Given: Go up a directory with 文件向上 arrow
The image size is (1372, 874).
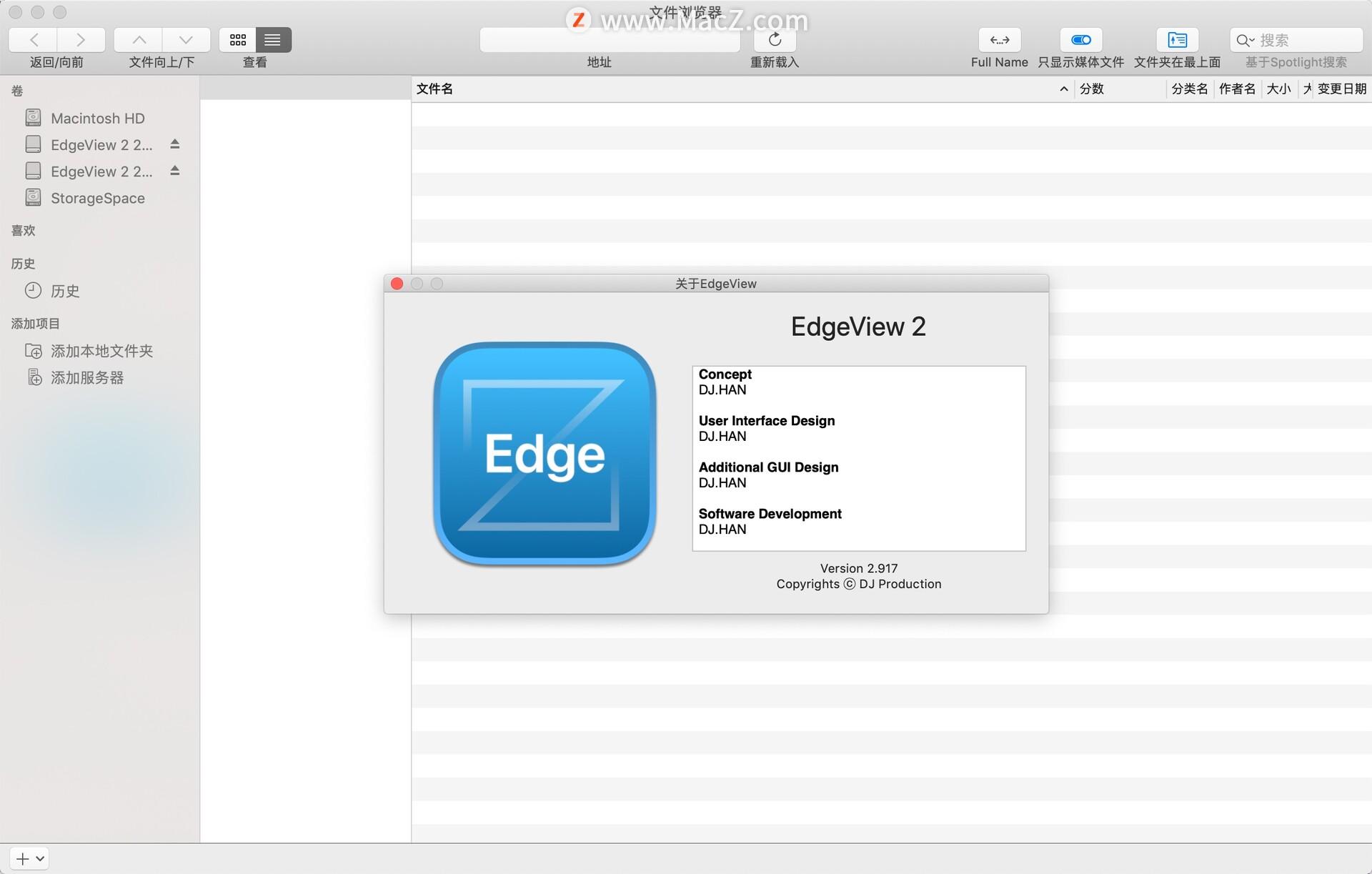Looking at the screenshot, I should (139, 39).
